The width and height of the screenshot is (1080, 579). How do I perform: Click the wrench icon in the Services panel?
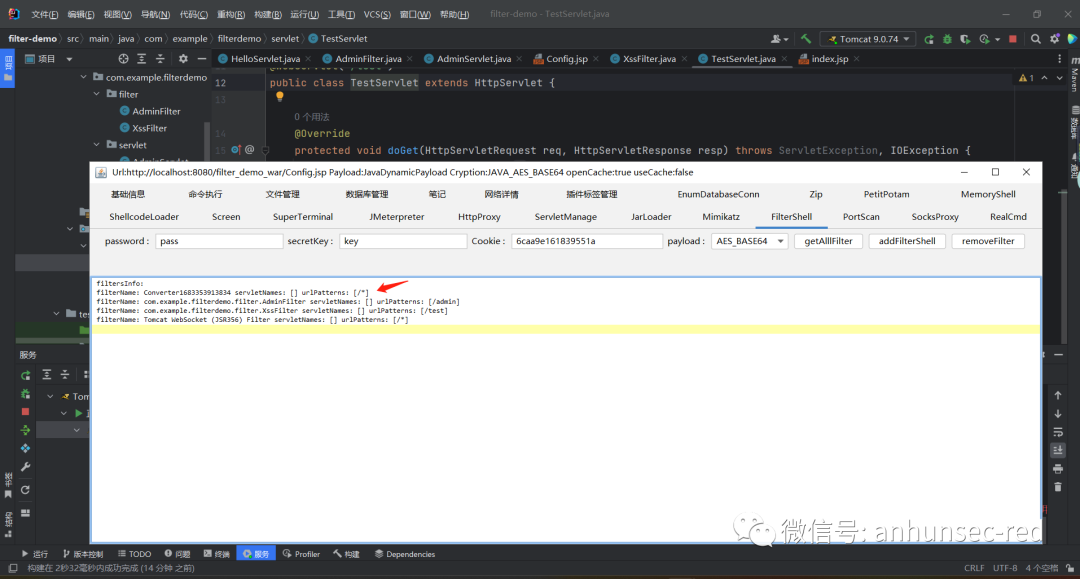(25, 467)
